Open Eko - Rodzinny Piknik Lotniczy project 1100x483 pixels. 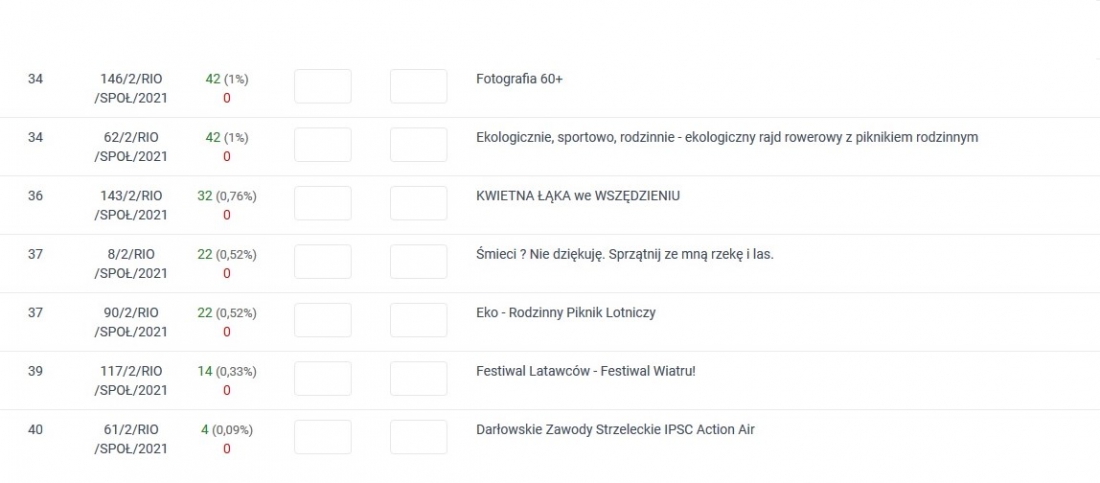coord(565,313)
